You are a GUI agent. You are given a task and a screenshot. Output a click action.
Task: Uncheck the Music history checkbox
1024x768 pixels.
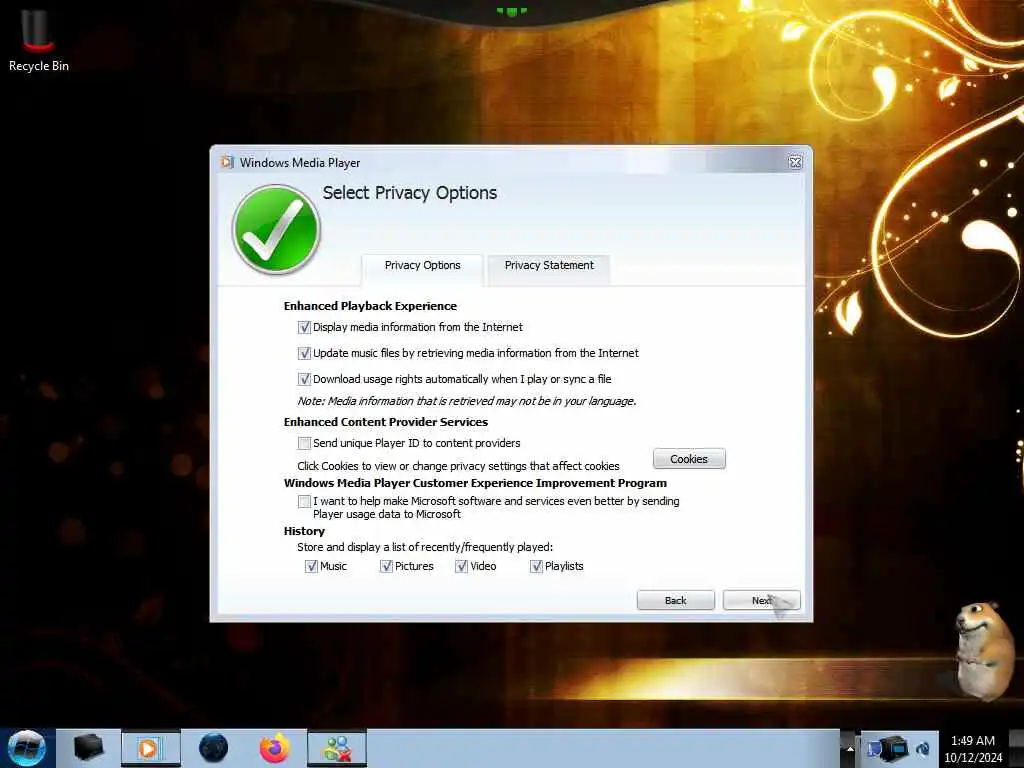pos(311,566)
